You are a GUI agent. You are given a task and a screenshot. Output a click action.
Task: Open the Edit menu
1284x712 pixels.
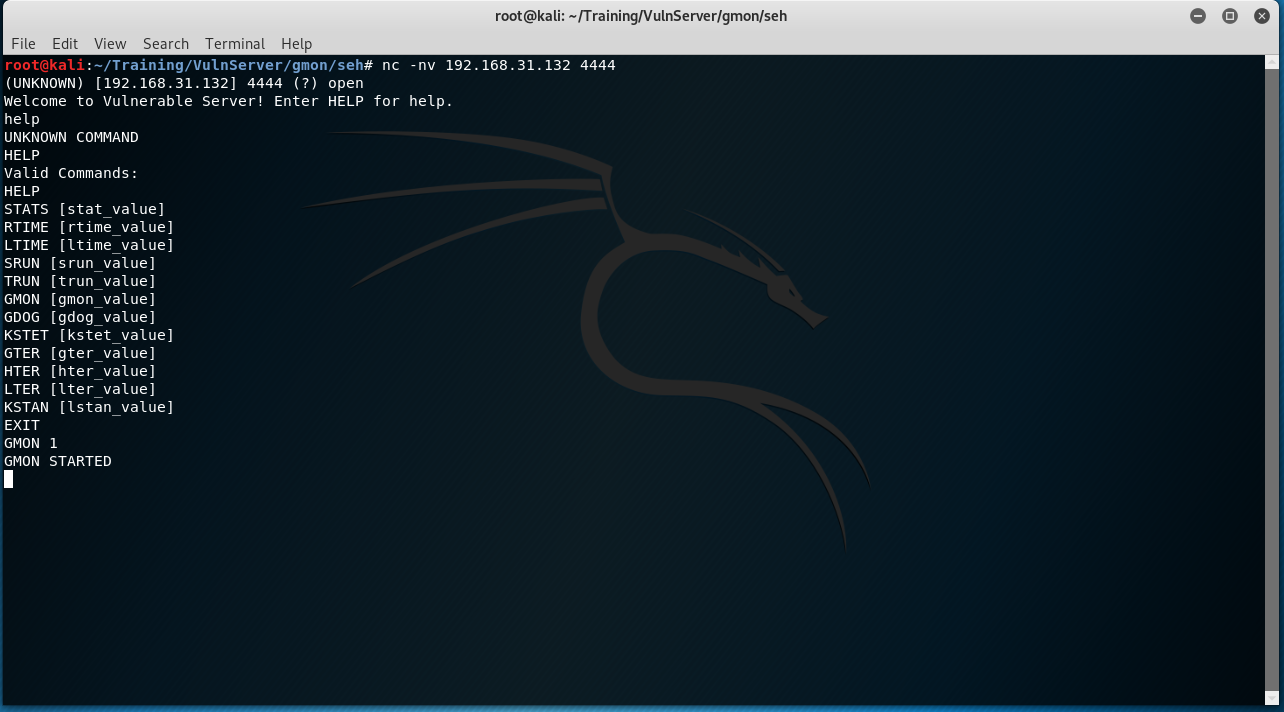[65, 44]
